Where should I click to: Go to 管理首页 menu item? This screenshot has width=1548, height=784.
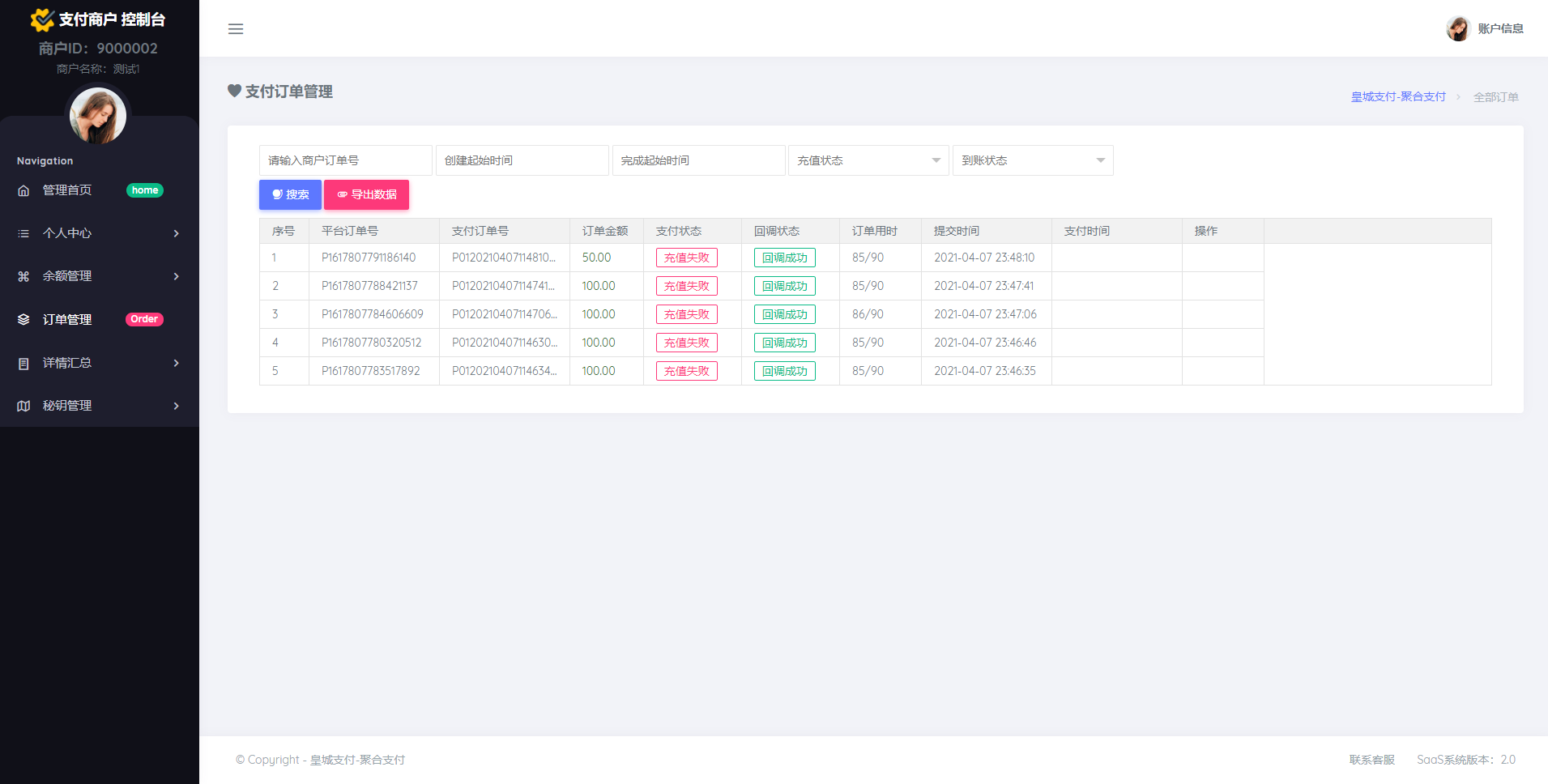tap(67, 190)
